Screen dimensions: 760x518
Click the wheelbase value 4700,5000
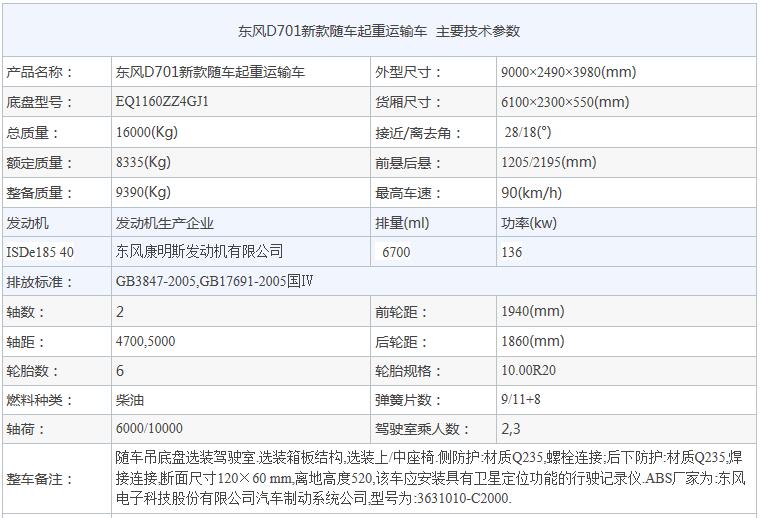pyautogui.click(x=145, y=341)
